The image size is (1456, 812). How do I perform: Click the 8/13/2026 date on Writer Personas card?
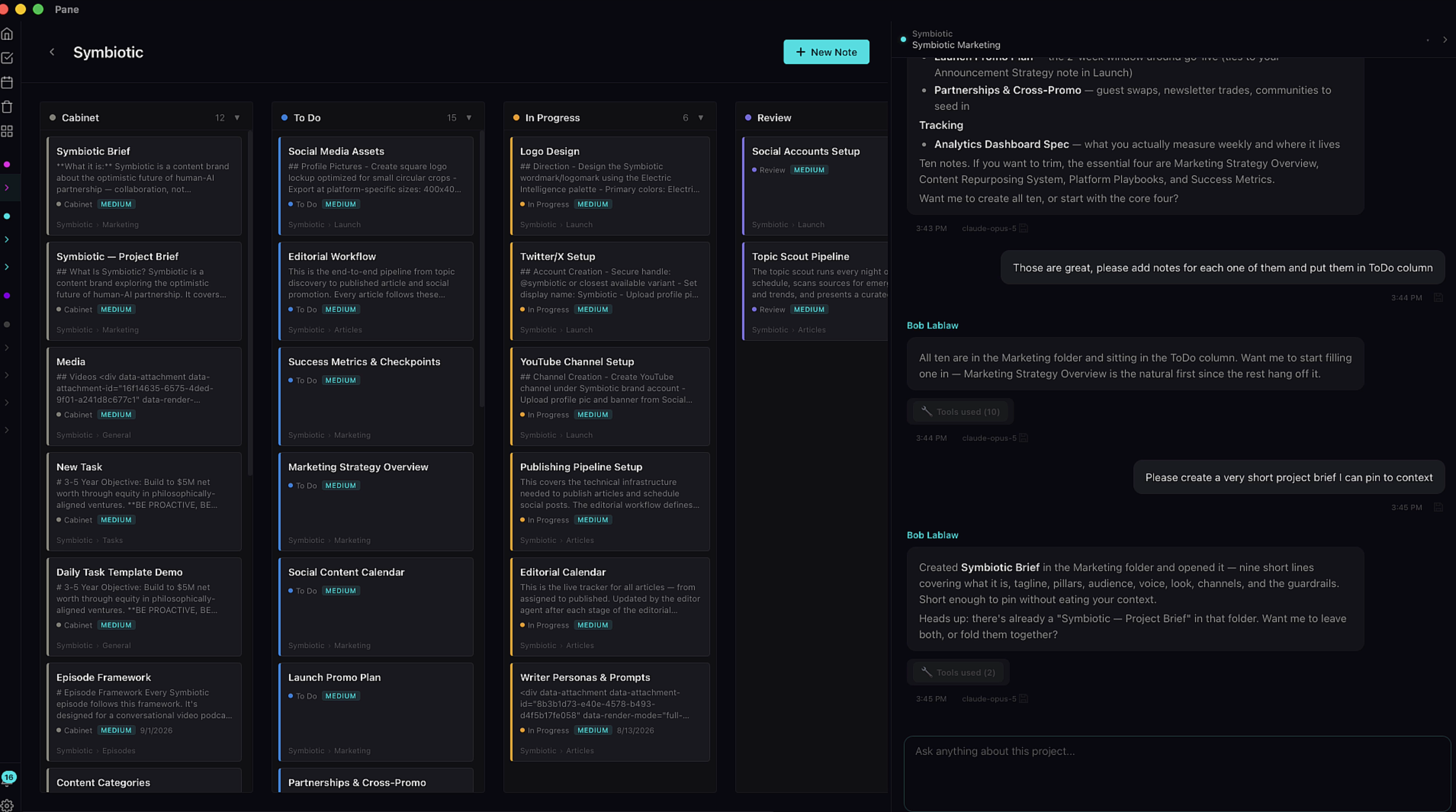point(635,731)
